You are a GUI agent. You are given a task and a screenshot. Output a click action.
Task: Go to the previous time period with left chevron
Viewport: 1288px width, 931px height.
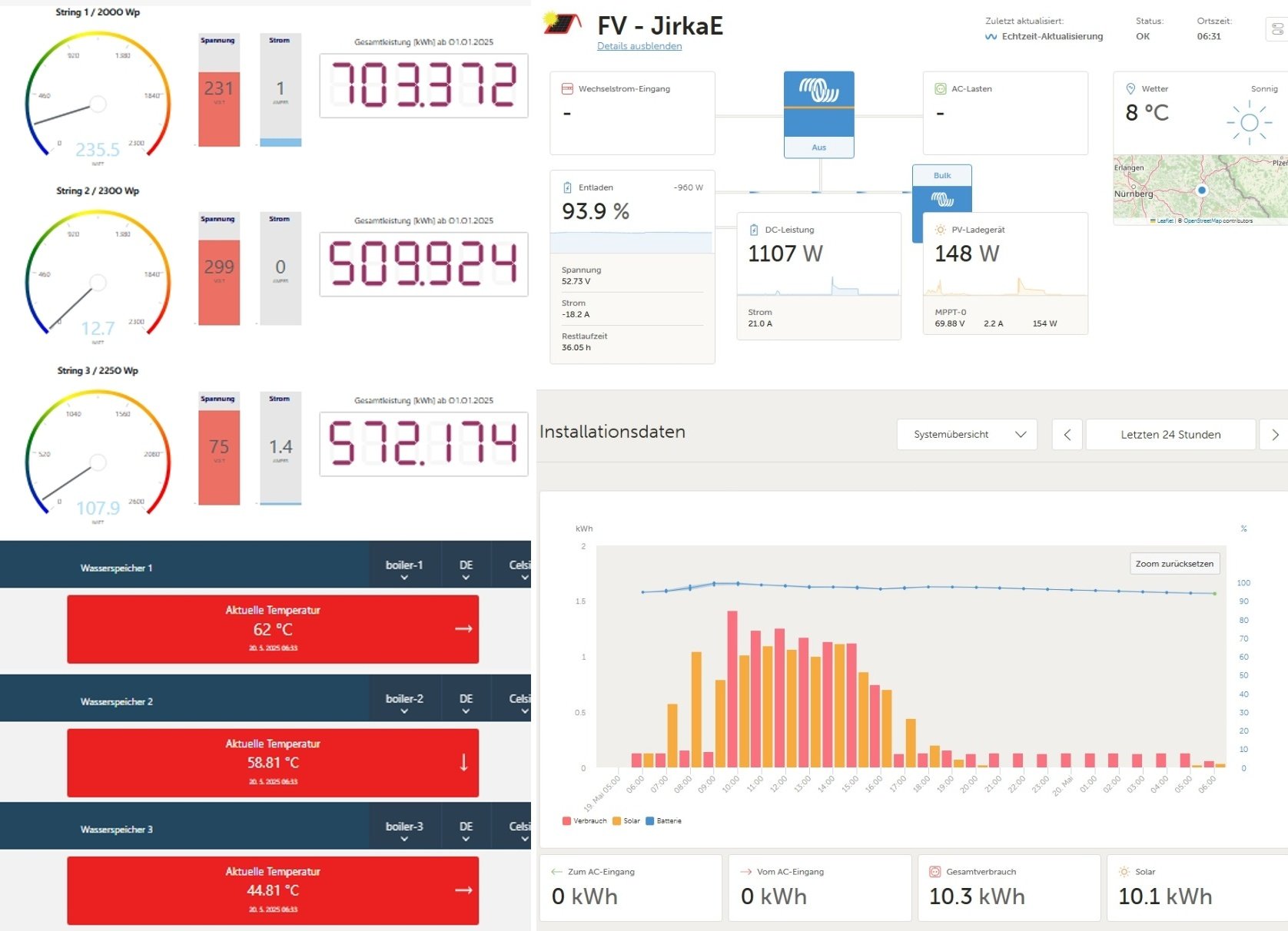[1067, 435]
